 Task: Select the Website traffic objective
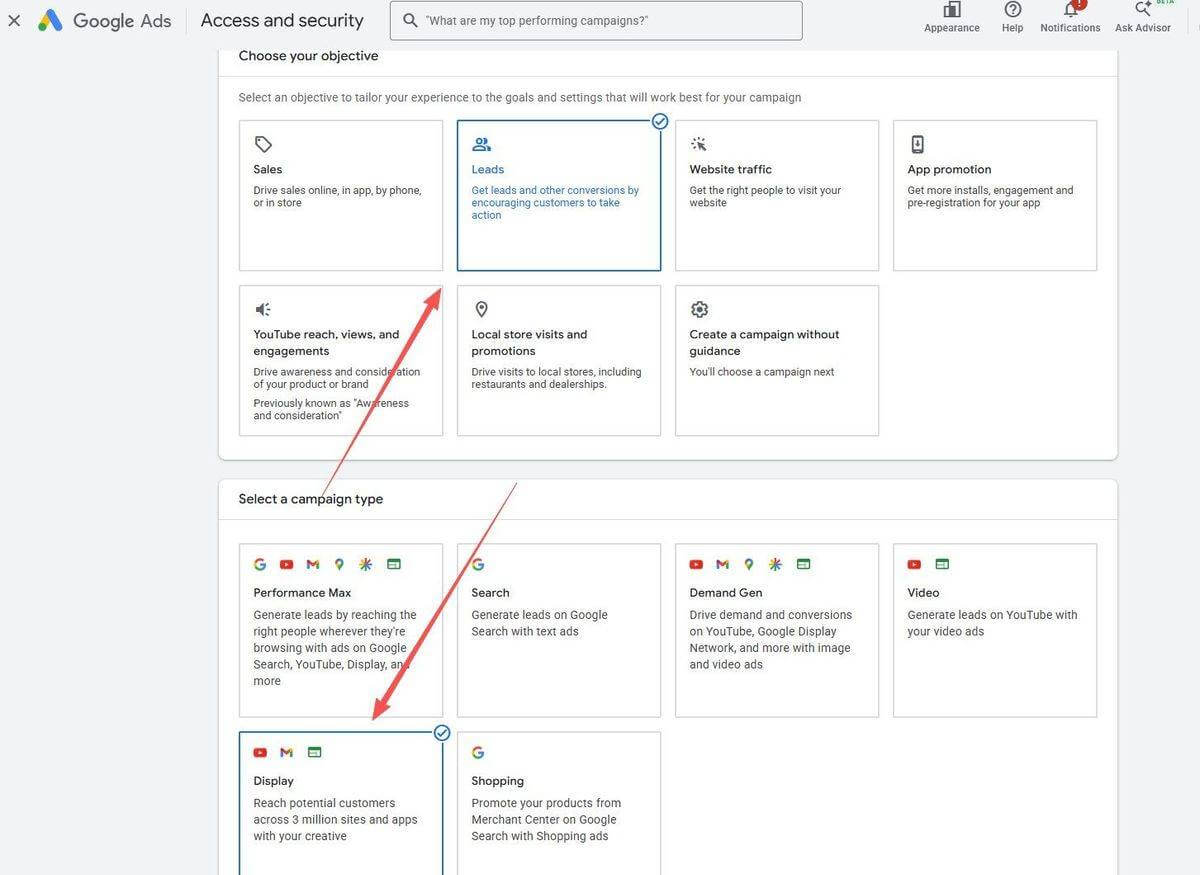(777, 196)
